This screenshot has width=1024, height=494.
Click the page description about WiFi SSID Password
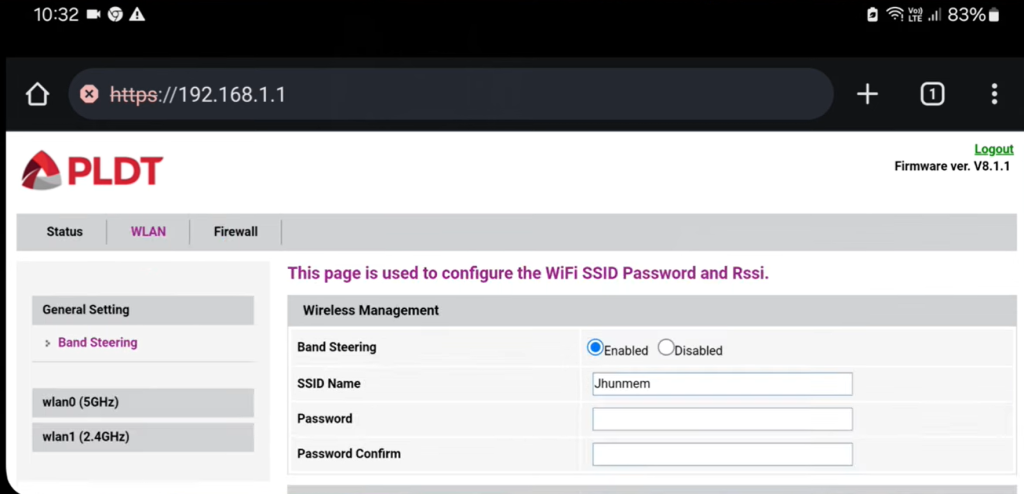[528, 273]
